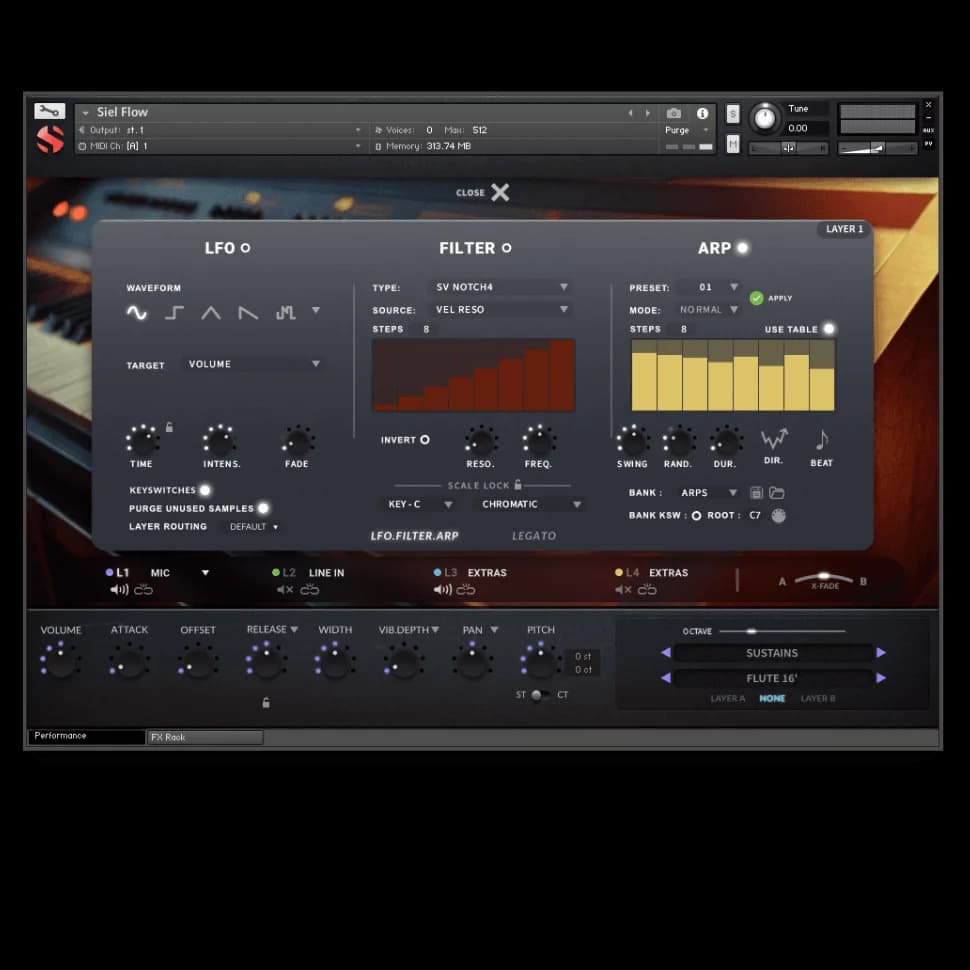This screenshot has width=970, height=970.
Task: Click the A/B X-FADE slider
Action: click(824, 579)
